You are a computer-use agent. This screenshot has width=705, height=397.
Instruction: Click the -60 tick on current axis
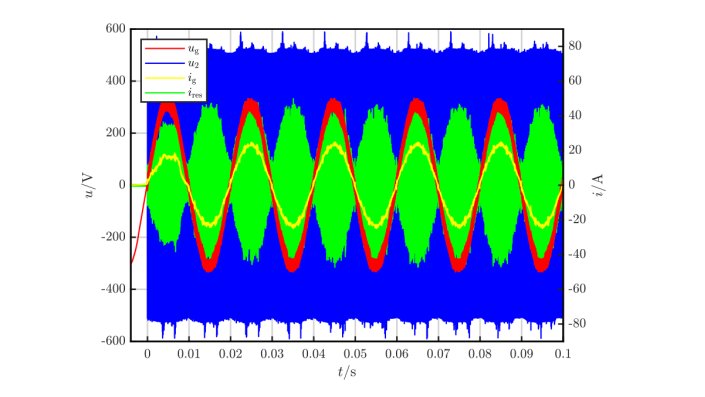click(577, 289)
